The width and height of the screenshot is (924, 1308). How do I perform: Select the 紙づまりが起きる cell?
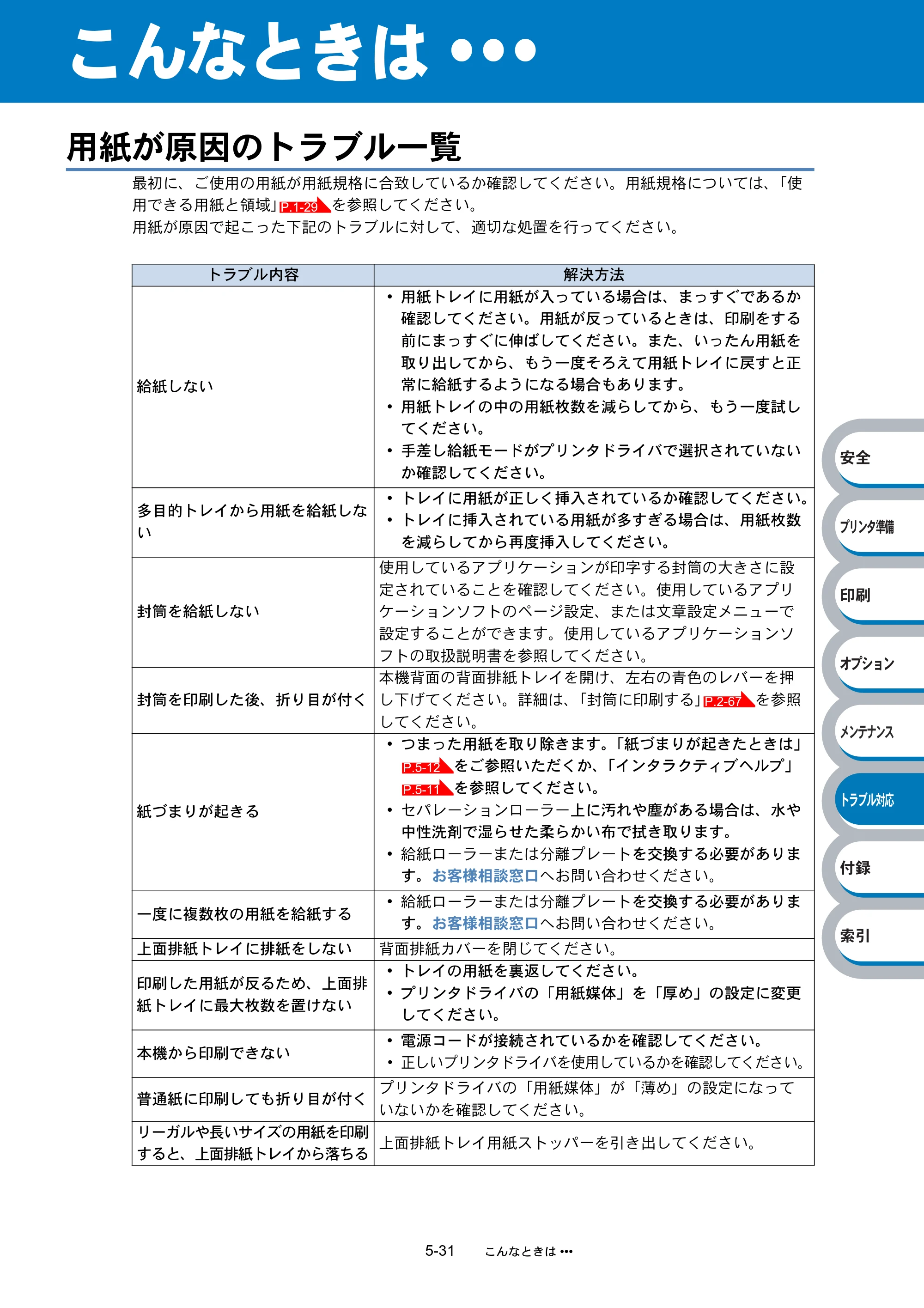253,812
